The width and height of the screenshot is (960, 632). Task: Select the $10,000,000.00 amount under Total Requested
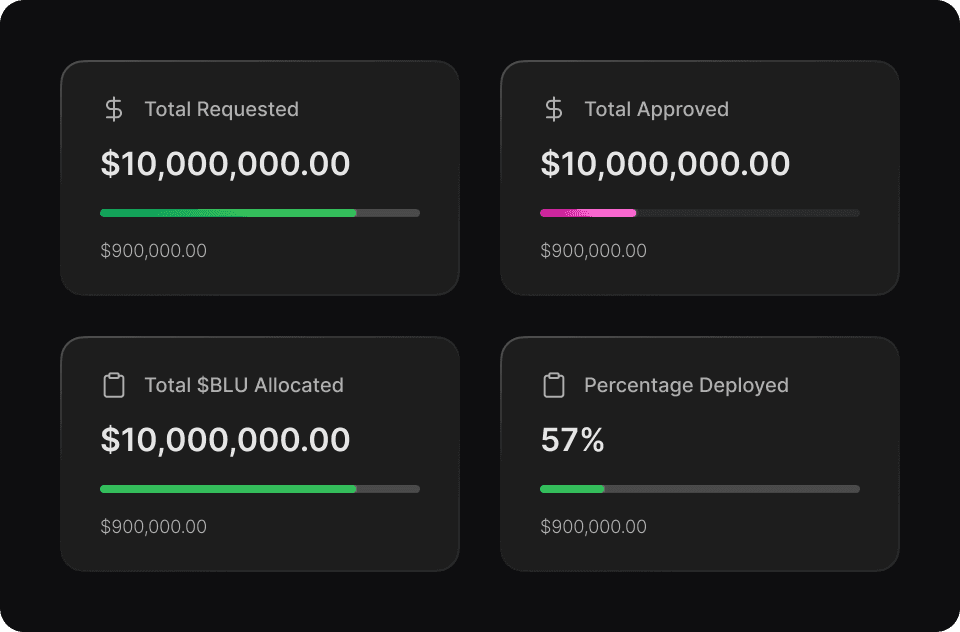[225, 164]
